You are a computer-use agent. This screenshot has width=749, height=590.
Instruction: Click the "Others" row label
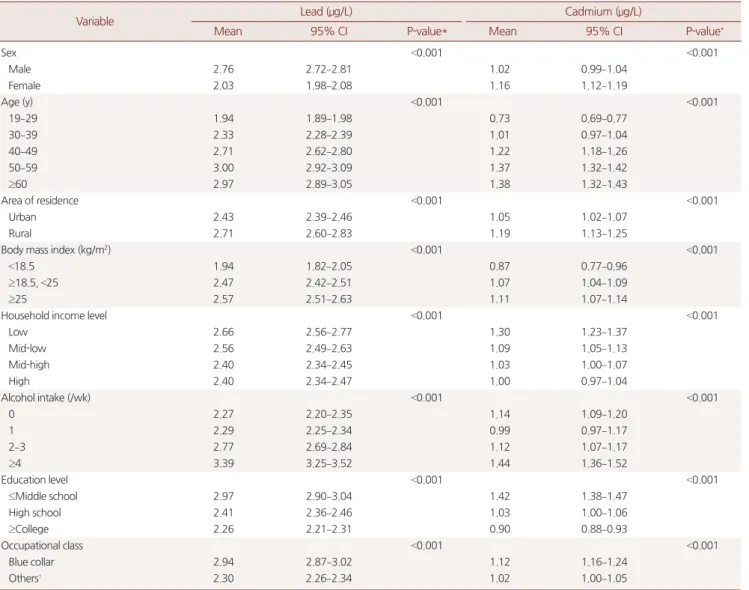(x=24, y=579)
